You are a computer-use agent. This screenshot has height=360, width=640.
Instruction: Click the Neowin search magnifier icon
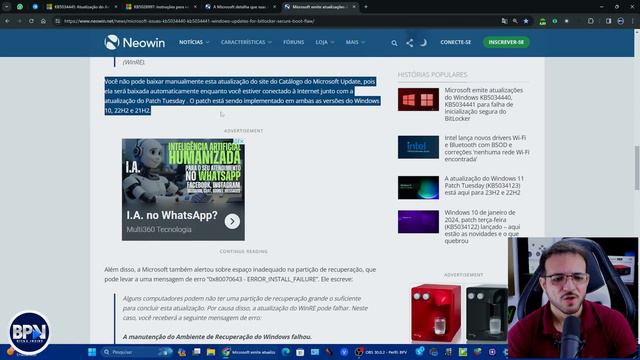click(x=394, y=42)
